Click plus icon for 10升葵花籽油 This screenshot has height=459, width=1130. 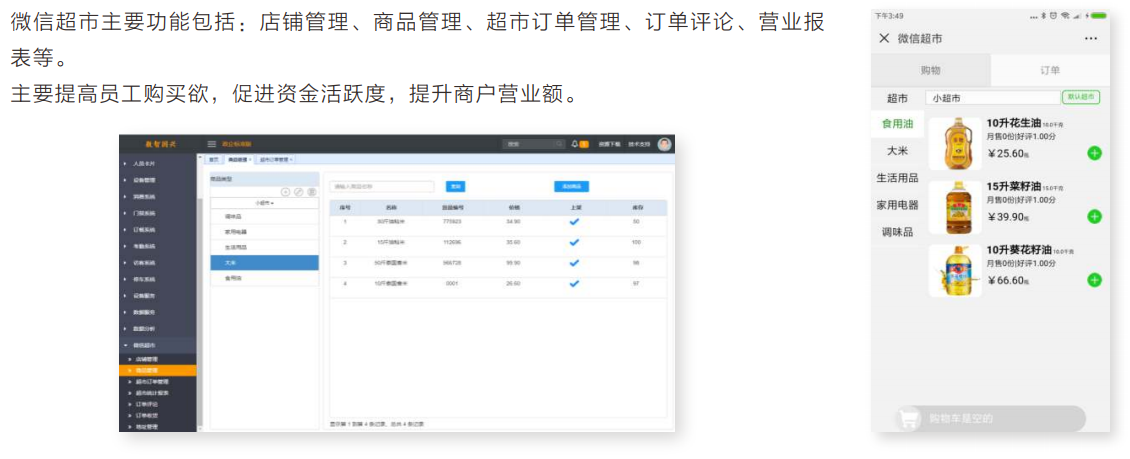[x=1094, y=280]
